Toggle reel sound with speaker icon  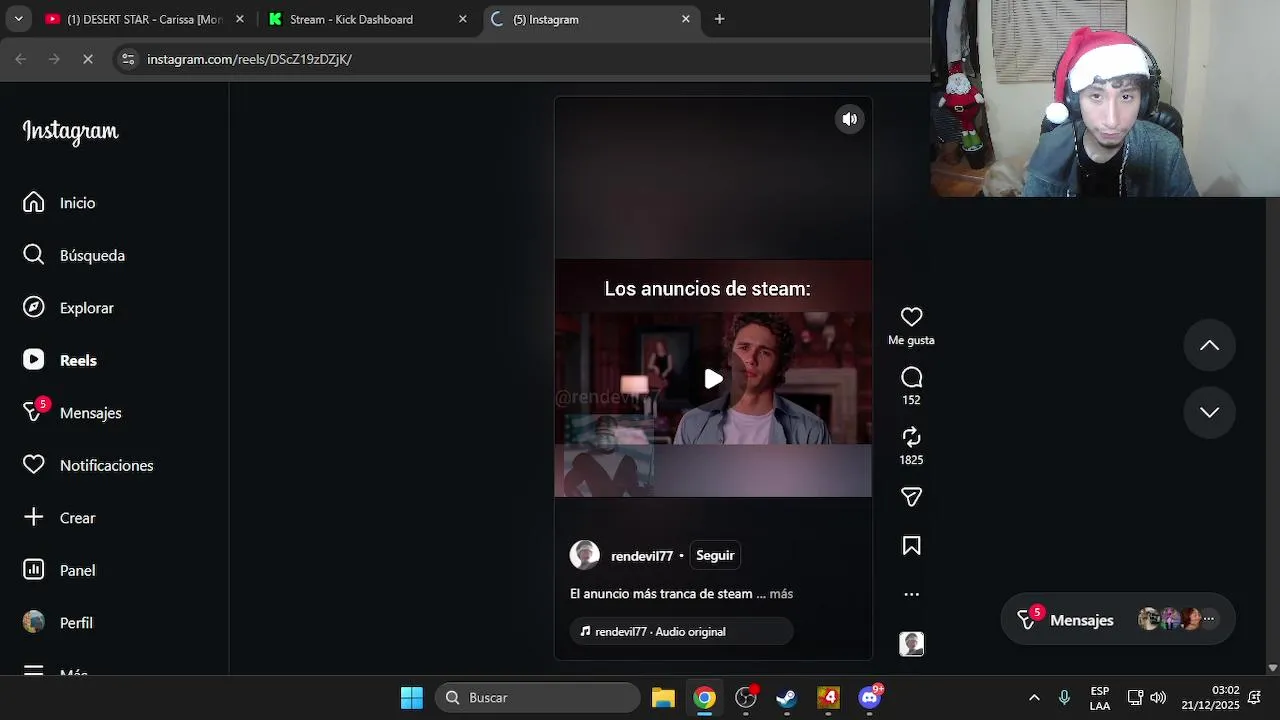point(849,119)
